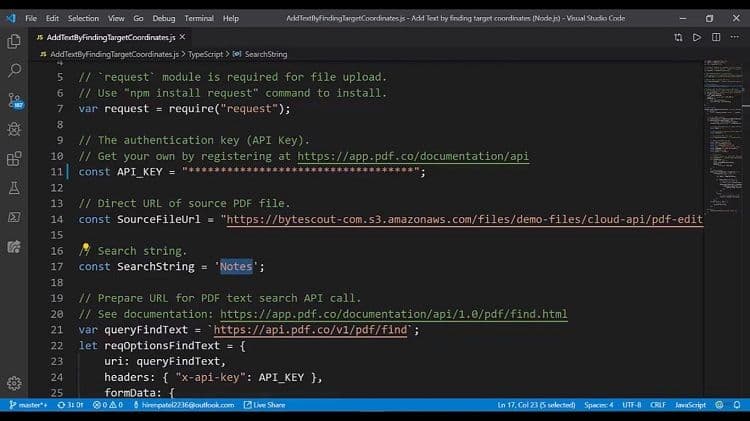Image resolution: width=750 pixels, height=421 pixels.
Task: Open the editor More Actions ellipsis
Action: point(735,37)
